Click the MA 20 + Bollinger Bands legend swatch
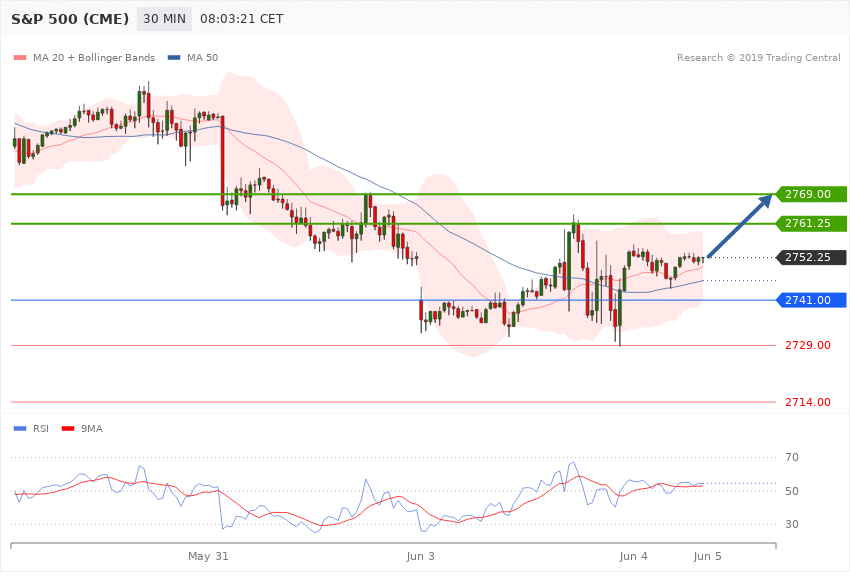Image resolution: width=850 pixels, height=576 pixels. 20,57
